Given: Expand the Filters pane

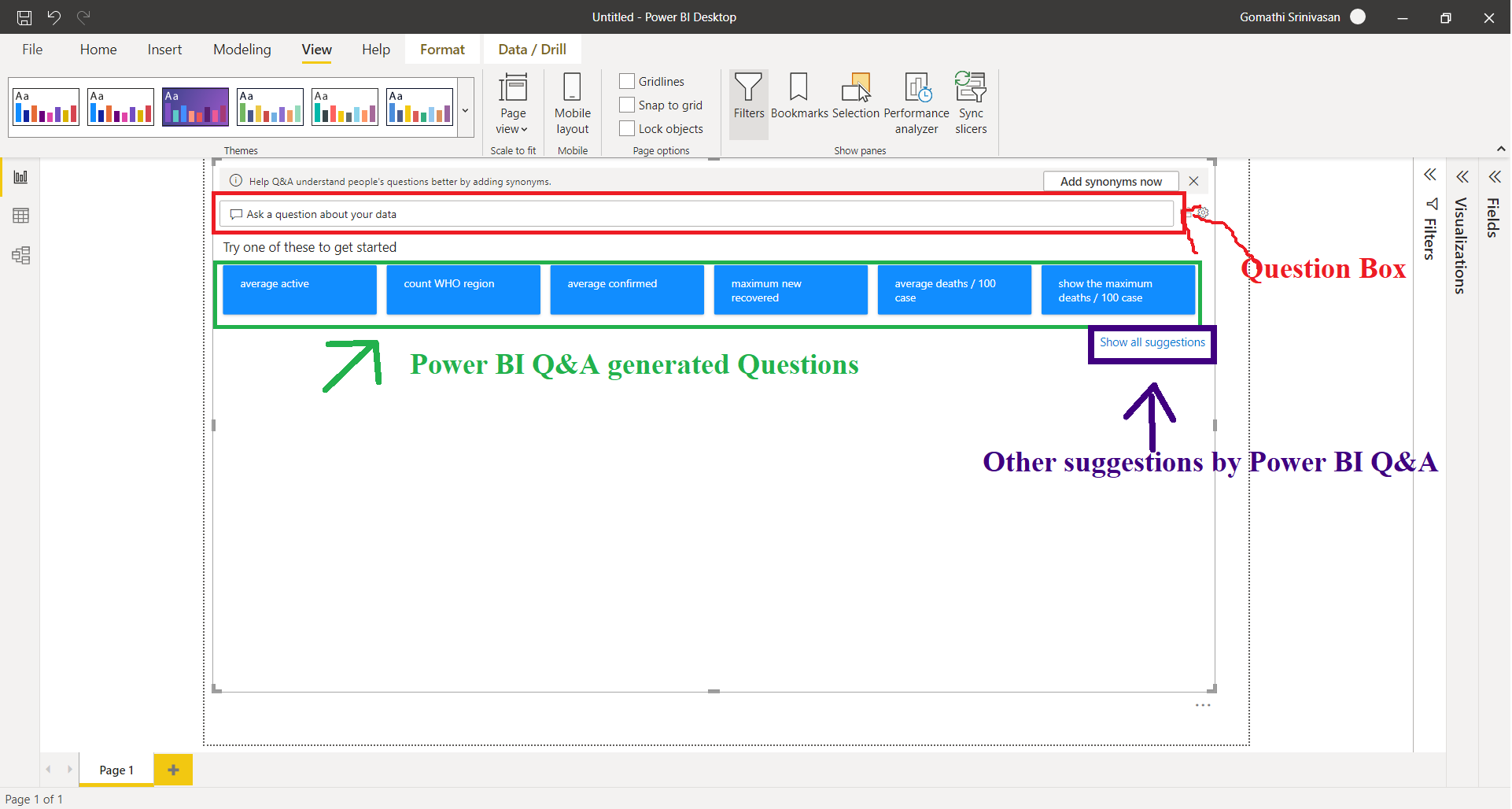Looking at the screenshot, I should (x=1430, y=175).
